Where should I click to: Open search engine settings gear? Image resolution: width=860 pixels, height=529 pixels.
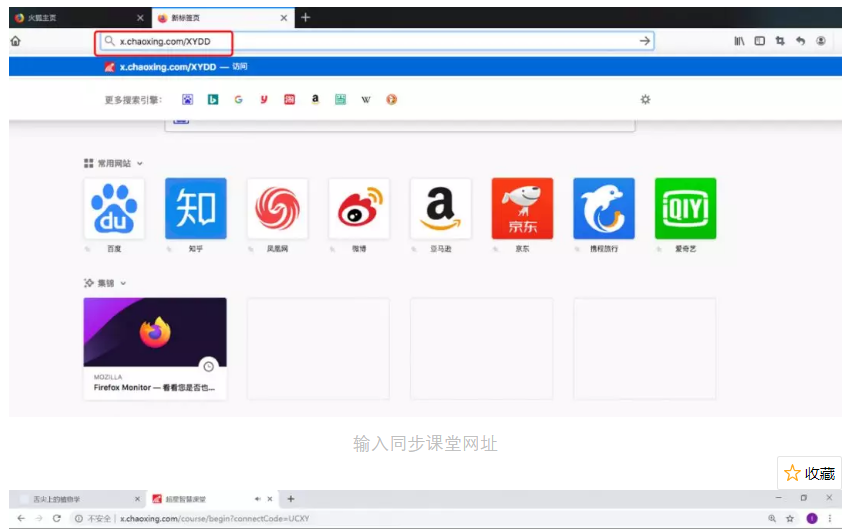pyautogui.click(x=645, y=99)
